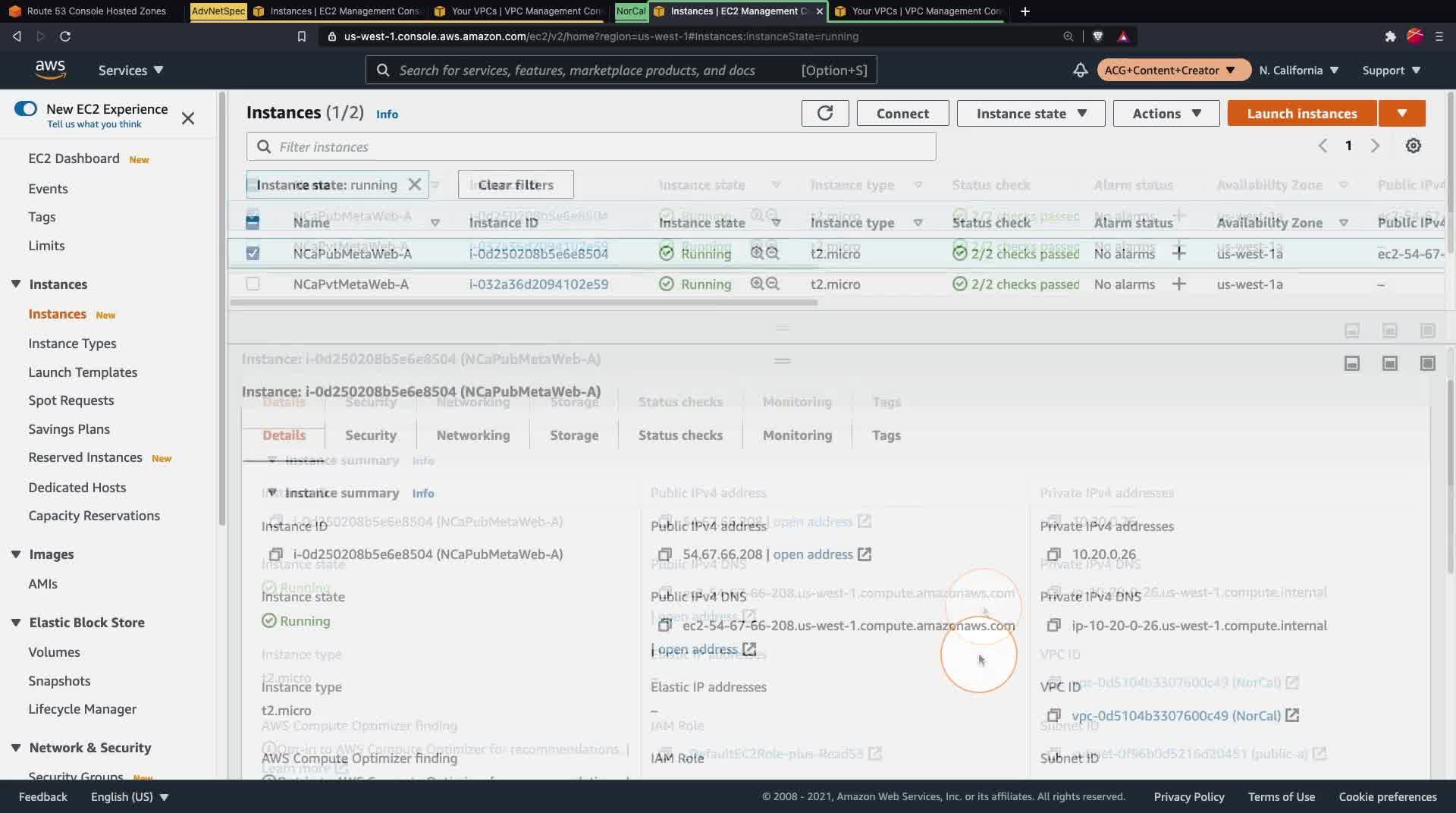Toggle the select-all instances checkbox
This screenshot has height=813, width=1456.
(253, 221)
